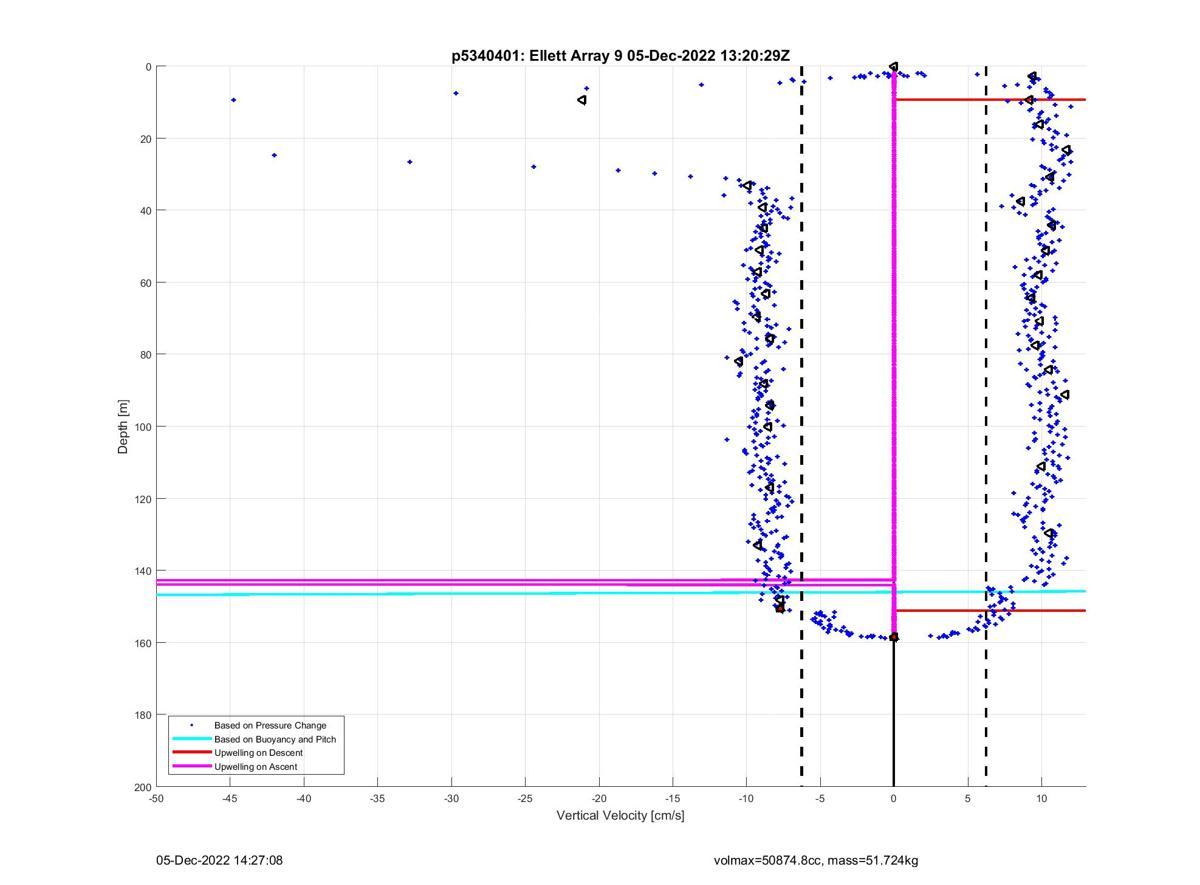
Task: Select 'Upwelling on Descent' legend entry
Action: coord(258,753)
